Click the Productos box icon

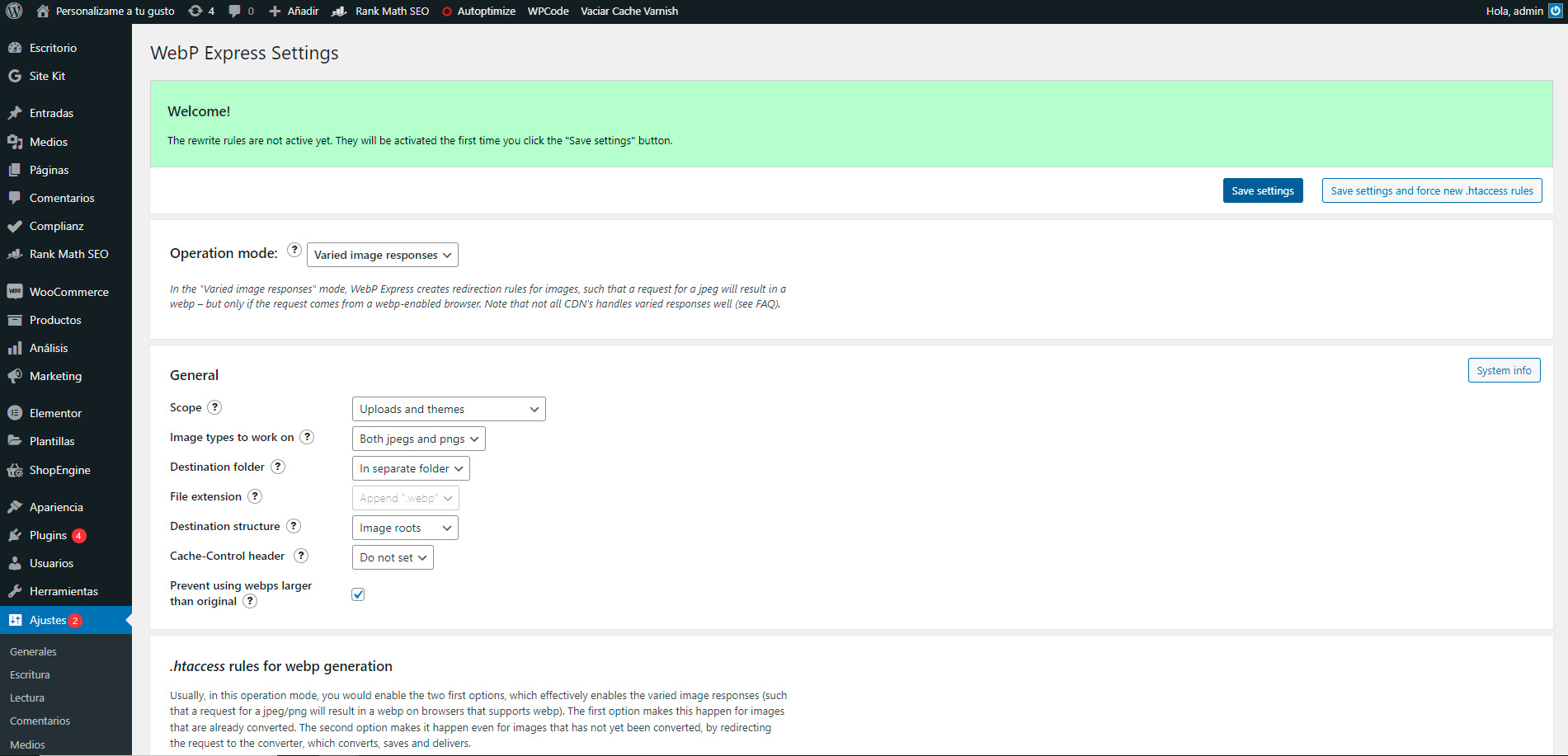(15, 320)
